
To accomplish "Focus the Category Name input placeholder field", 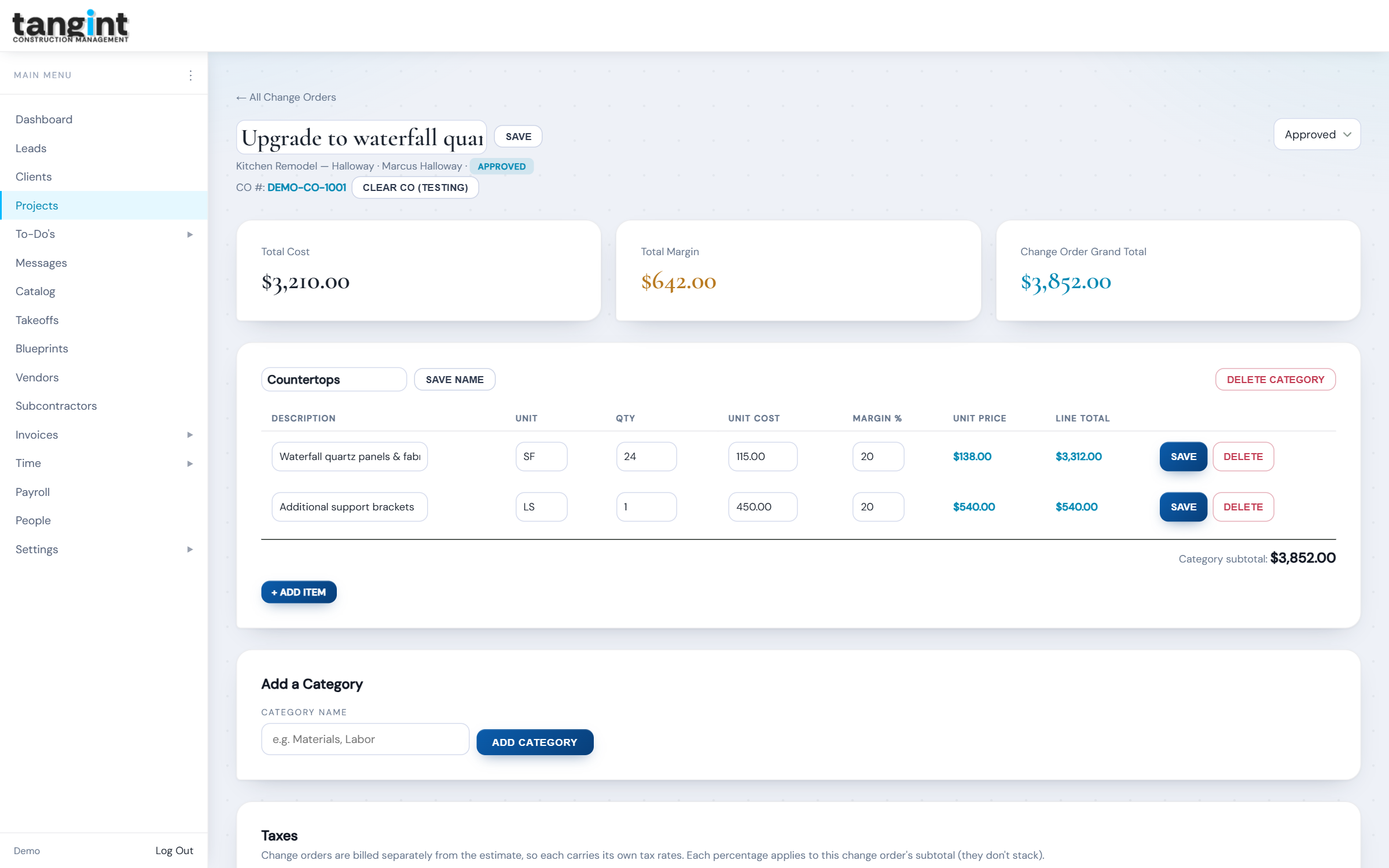I will 365,739.
